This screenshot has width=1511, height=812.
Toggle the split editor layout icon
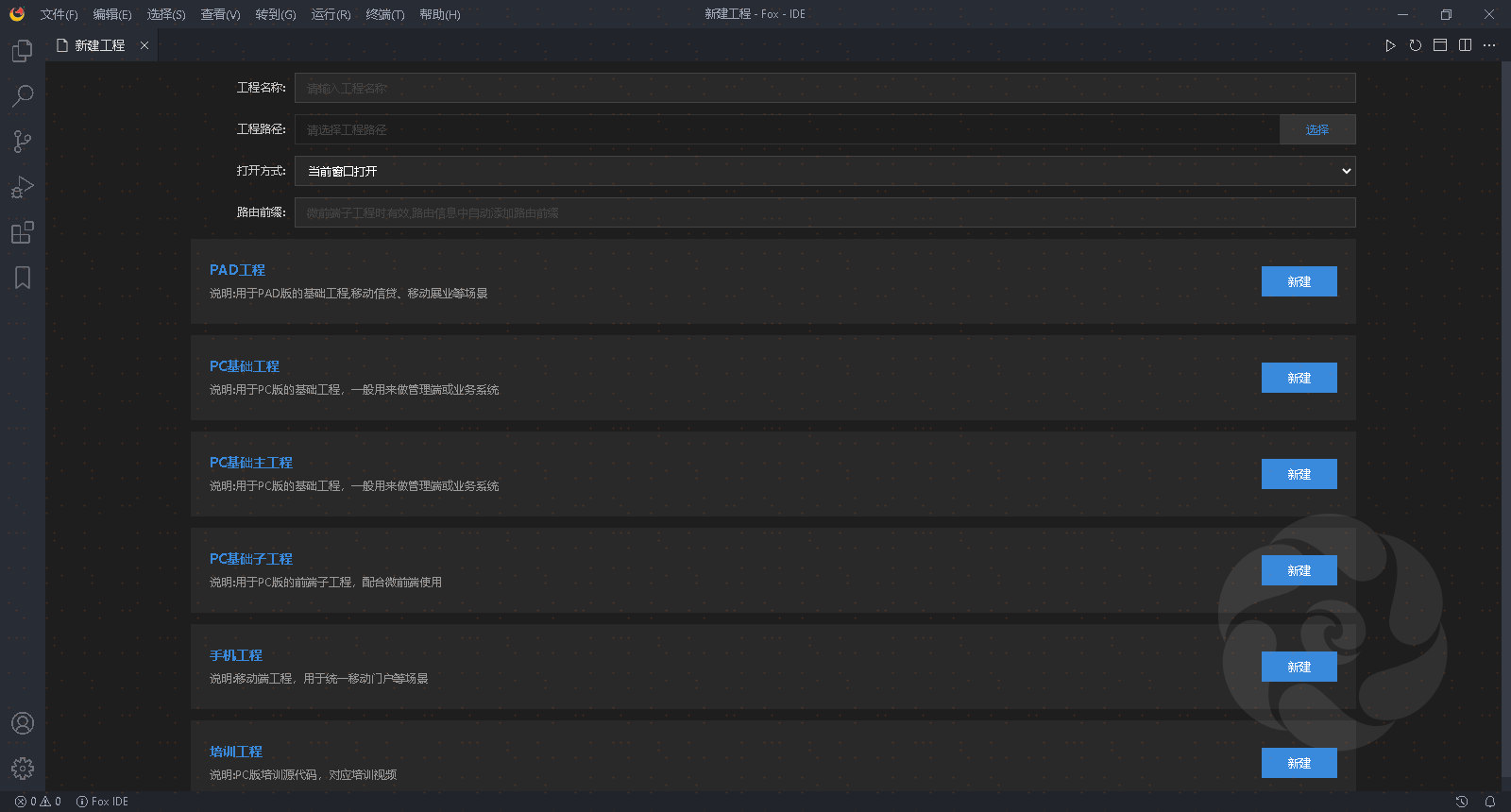click(1465, 45)
